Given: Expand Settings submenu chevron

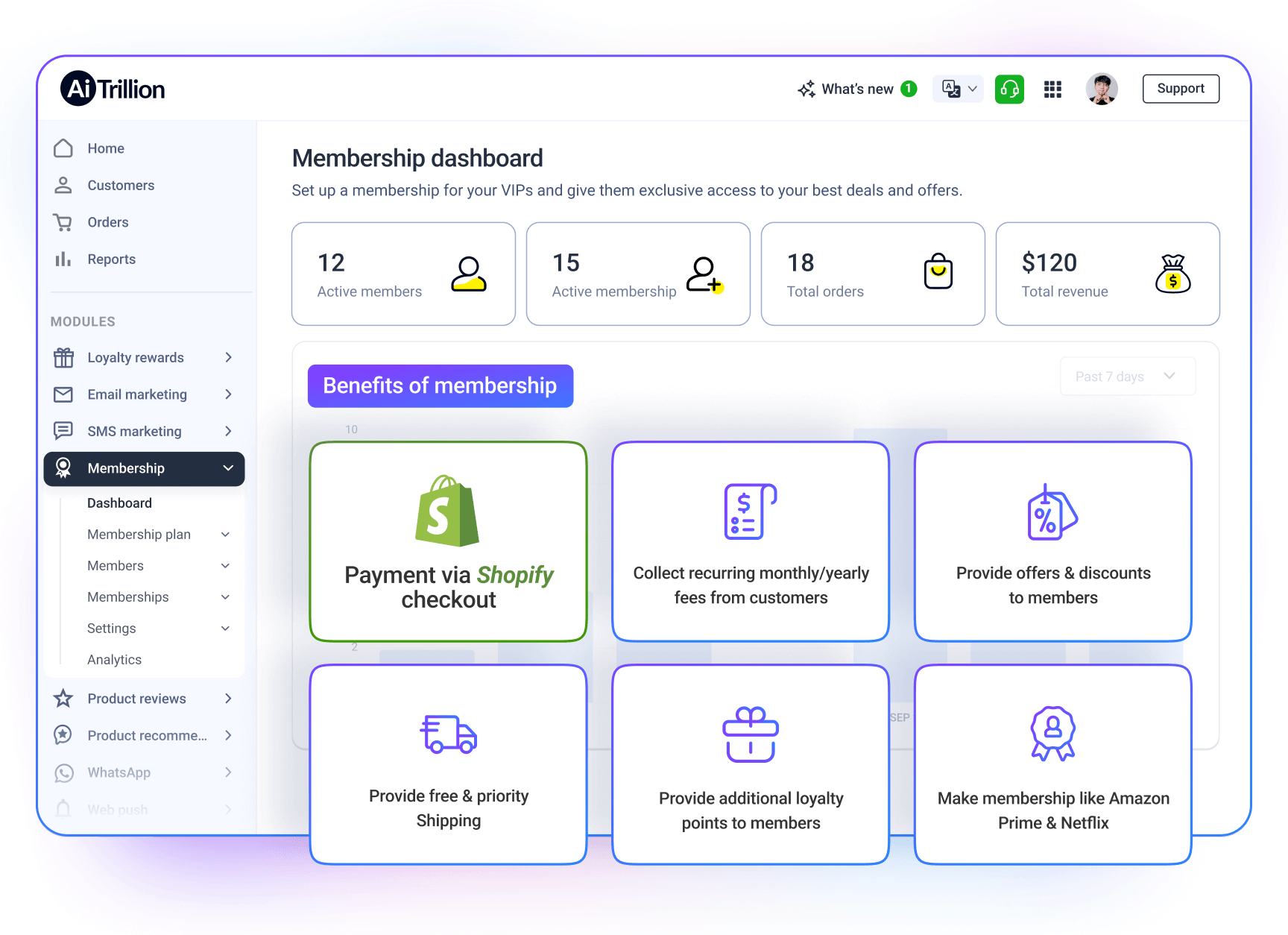Looking at the screenshot, I should (x=225, y=629).
